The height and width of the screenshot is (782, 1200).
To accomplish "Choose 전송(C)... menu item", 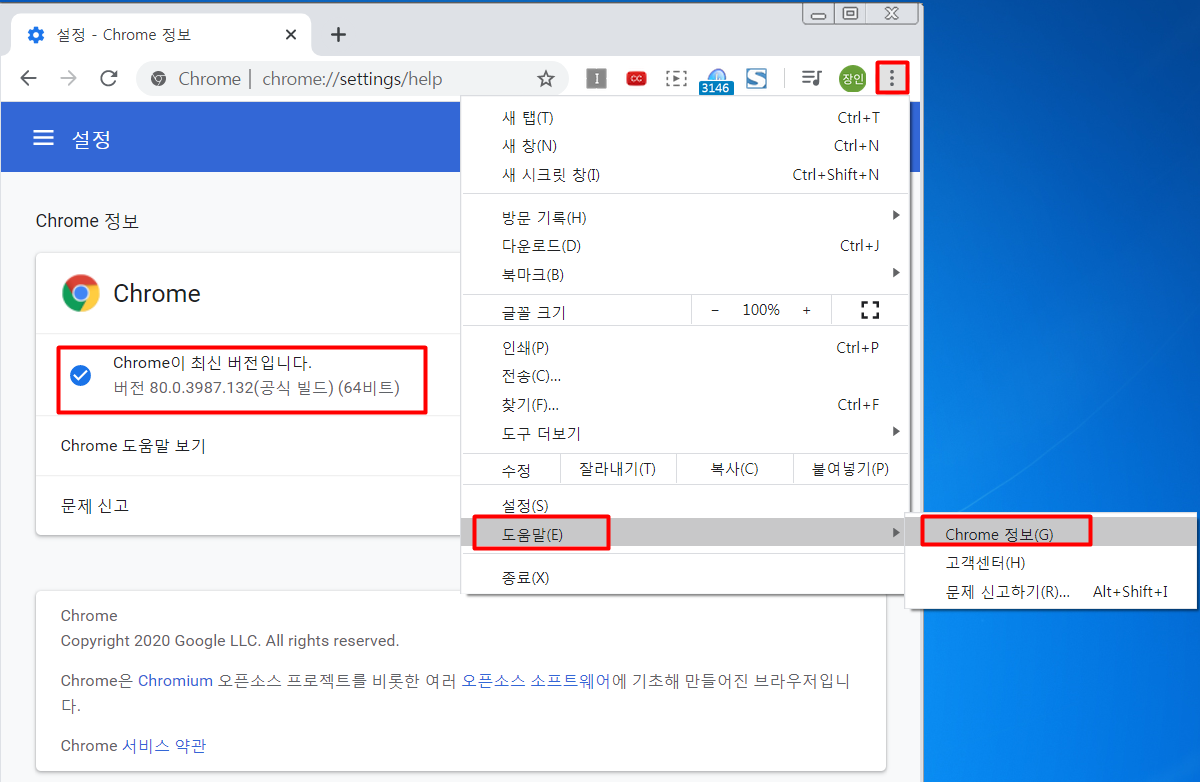I will 685,376.
